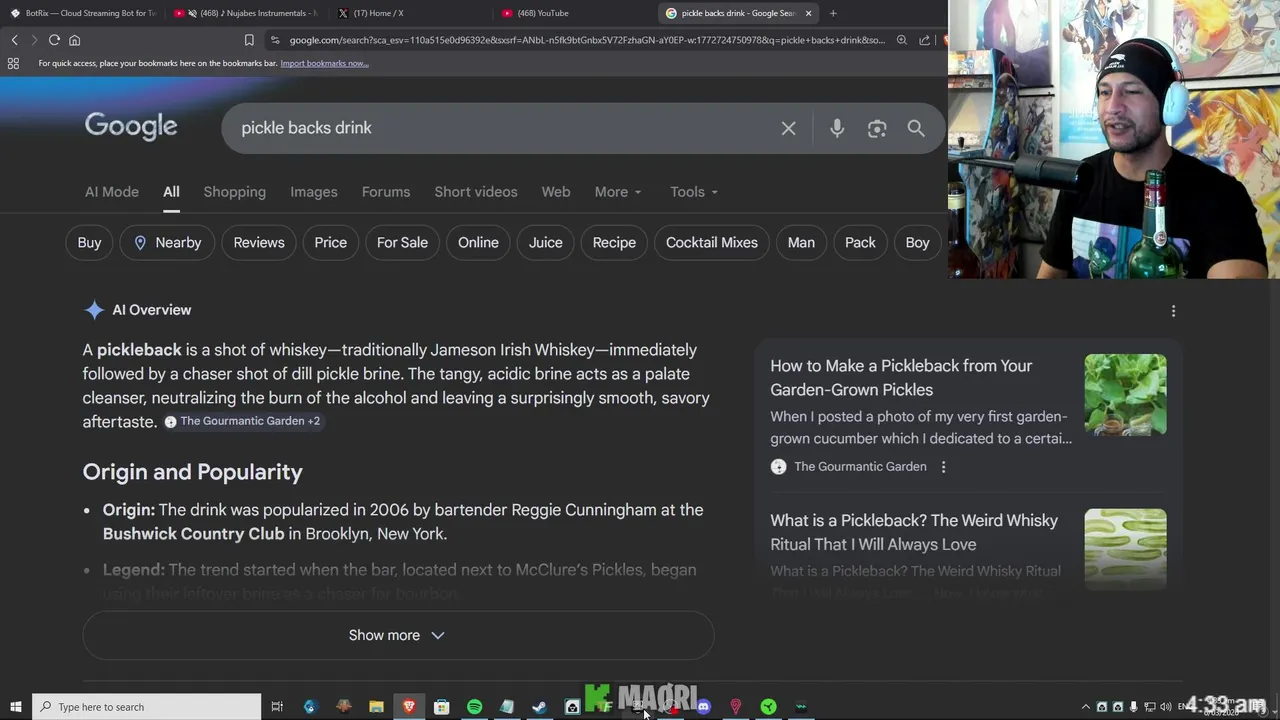Click the Man filter chip
1280x720 pixels.
click(801, 243)
